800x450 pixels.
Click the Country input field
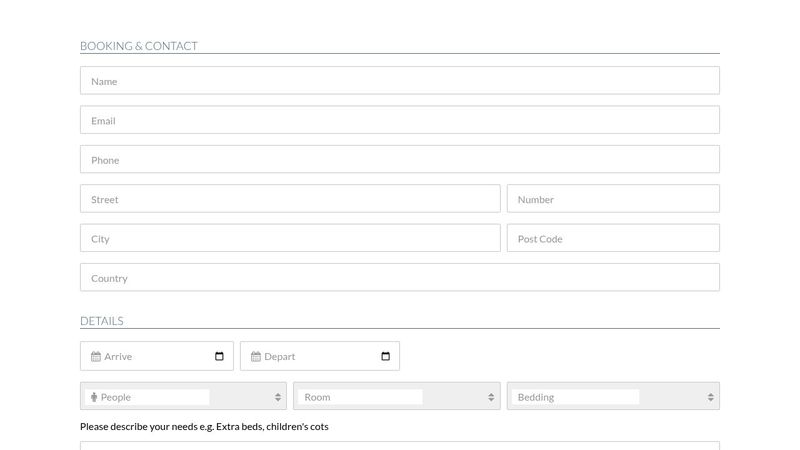coord(399,277)
